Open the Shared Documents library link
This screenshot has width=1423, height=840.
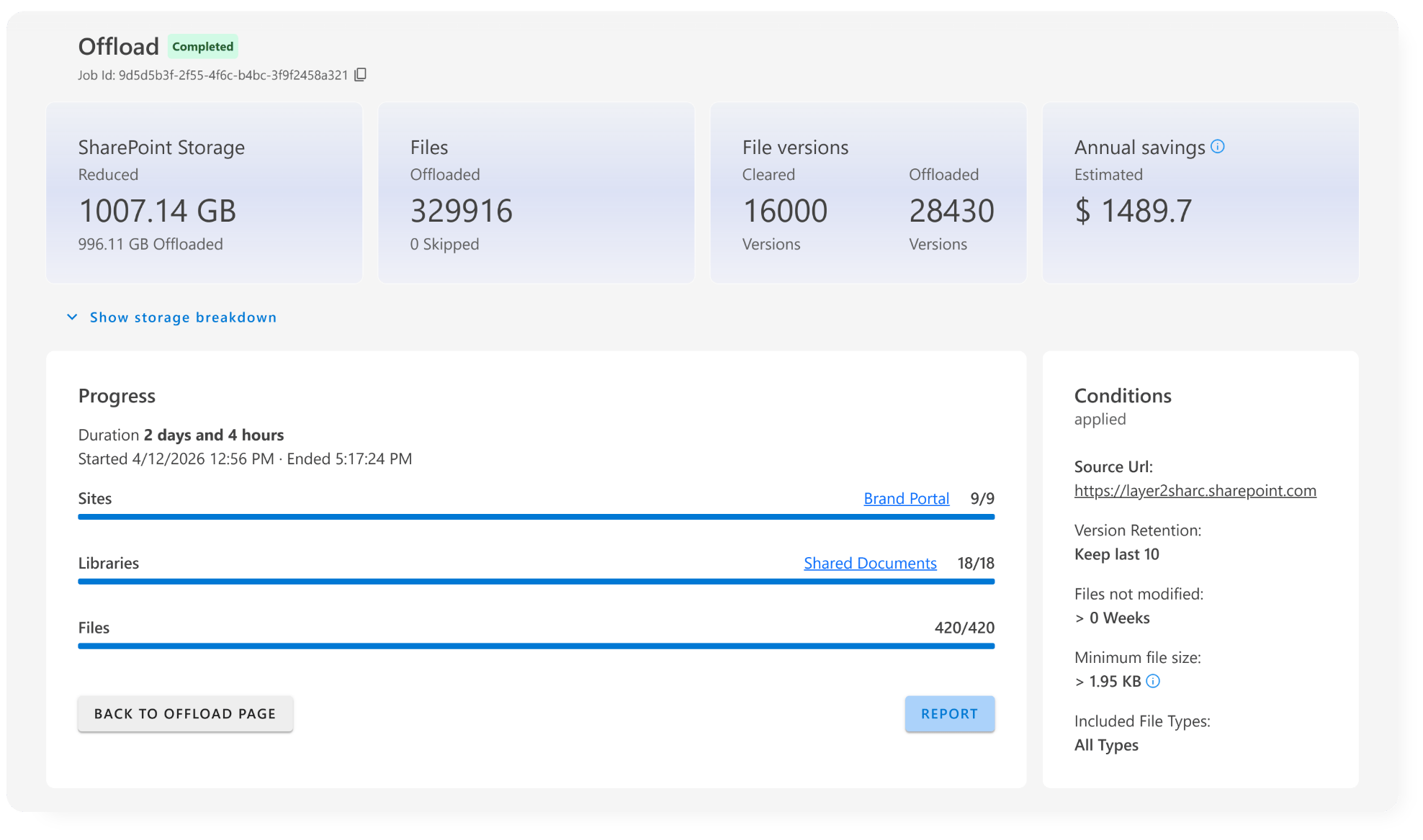pos(870,564)
